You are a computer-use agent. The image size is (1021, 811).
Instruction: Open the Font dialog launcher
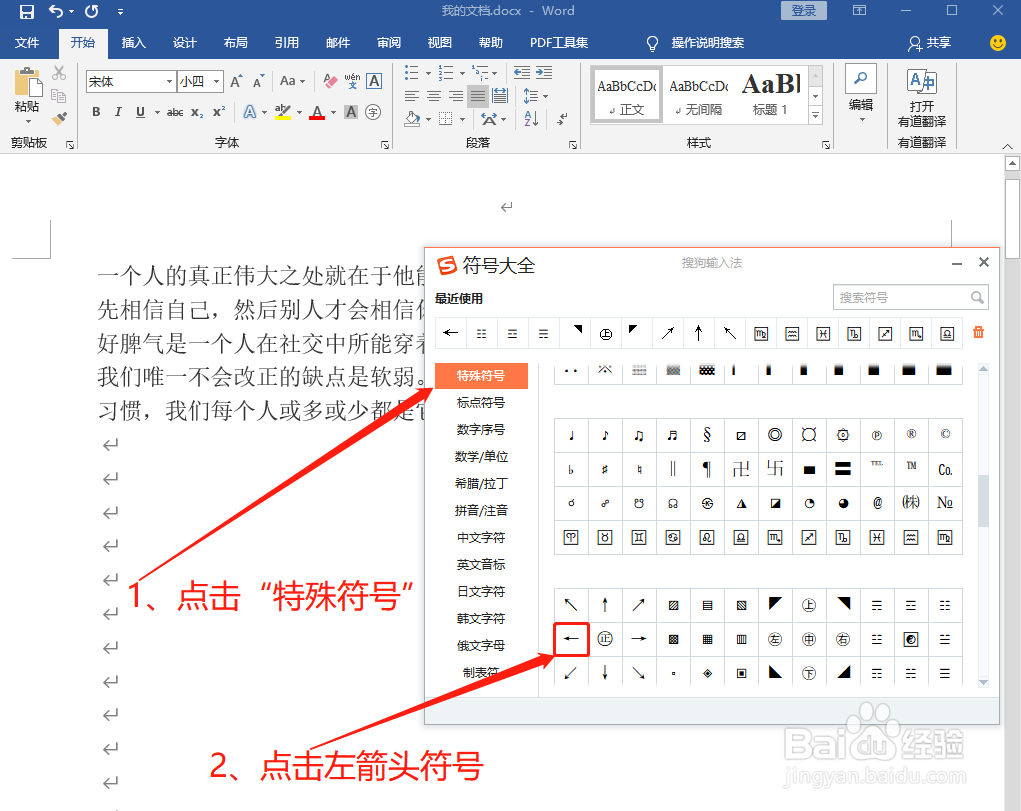[385, 145]
